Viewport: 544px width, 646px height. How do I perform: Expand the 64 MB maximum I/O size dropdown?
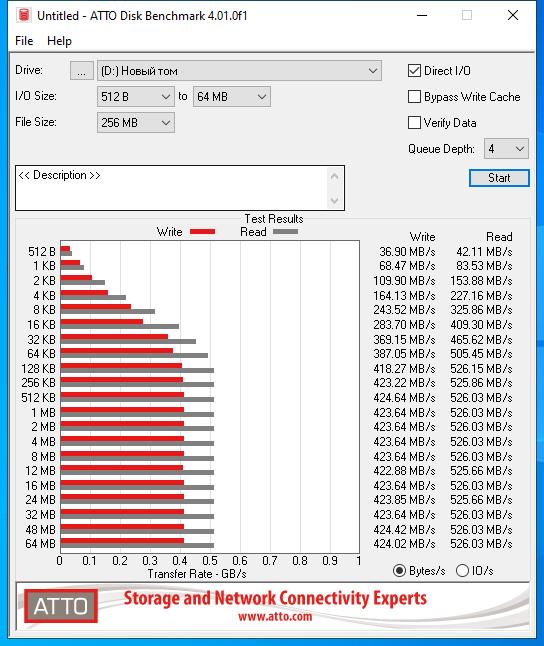pos(232,97)
